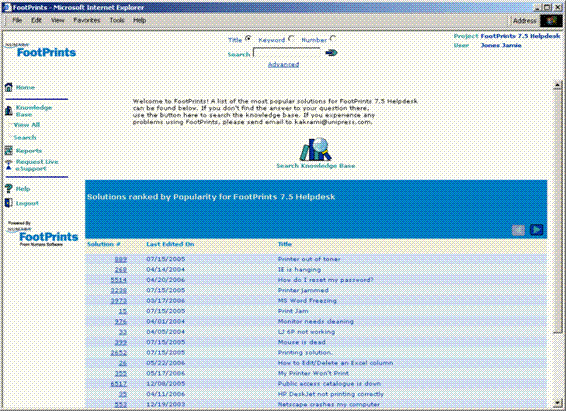
Task: Click project name 'FootPrints 7.5 Helpdesk' at top right
Action: click(x=520, y=36)
